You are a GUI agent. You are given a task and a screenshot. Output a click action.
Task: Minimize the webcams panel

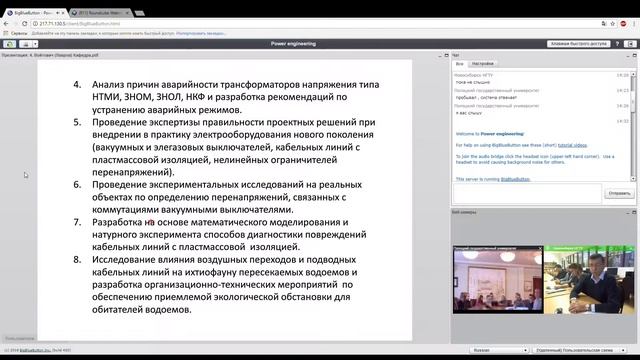click(x=628, y=212)
